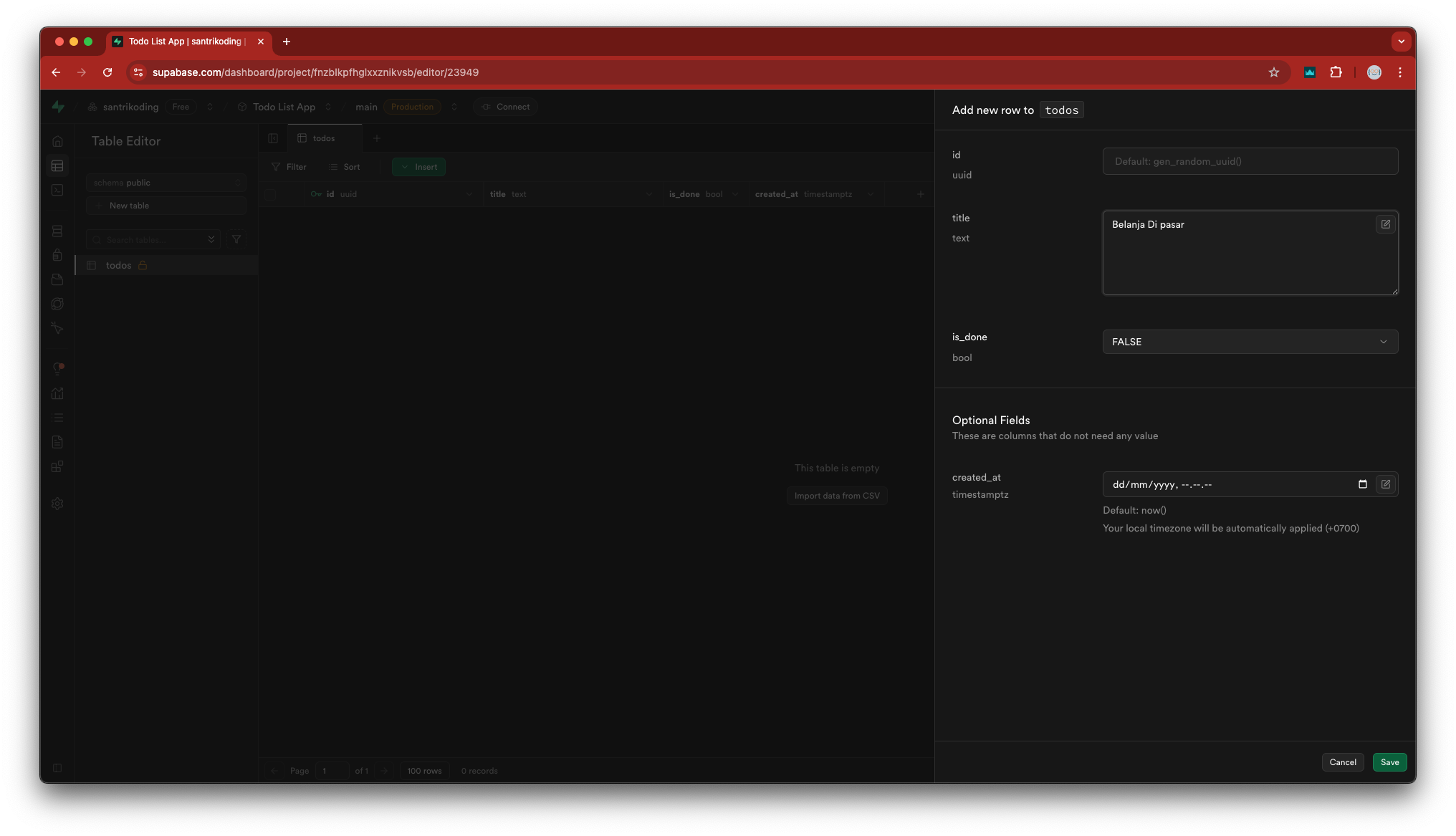Close the Todo List App browser tab
This screenshot has width=1456, height=836.
click(261, 42)
